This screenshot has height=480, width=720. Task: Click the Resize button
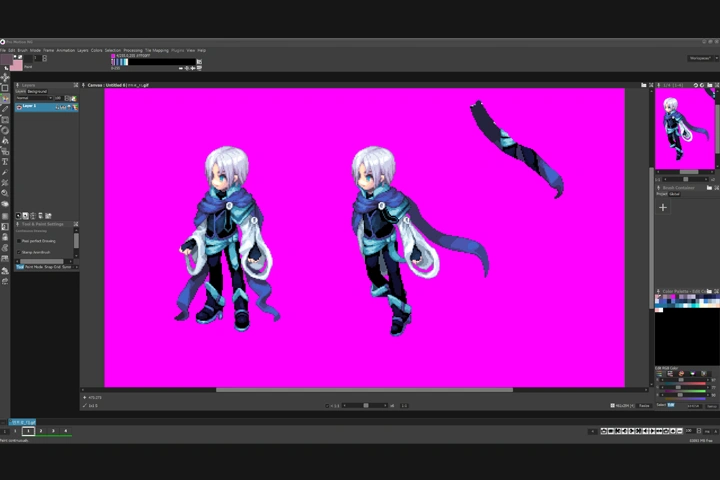(644, 406)
